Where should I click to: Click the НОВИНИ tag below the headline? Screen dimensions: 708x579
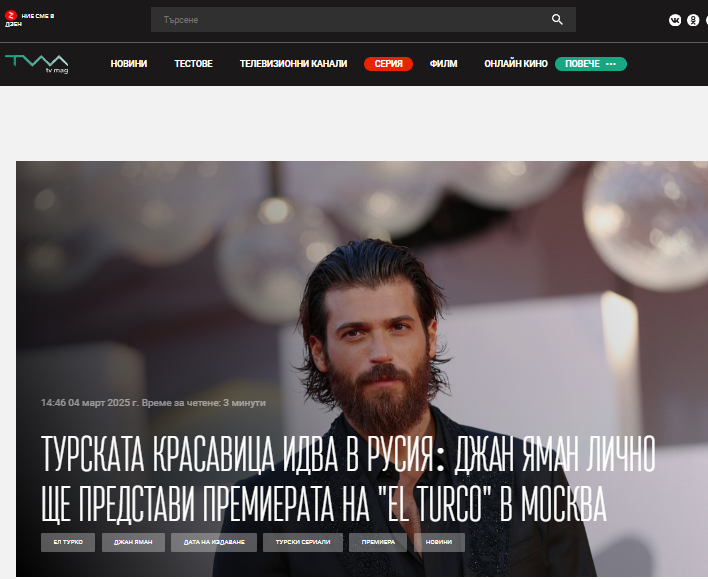pyautogui.click(x=439, y=542)
